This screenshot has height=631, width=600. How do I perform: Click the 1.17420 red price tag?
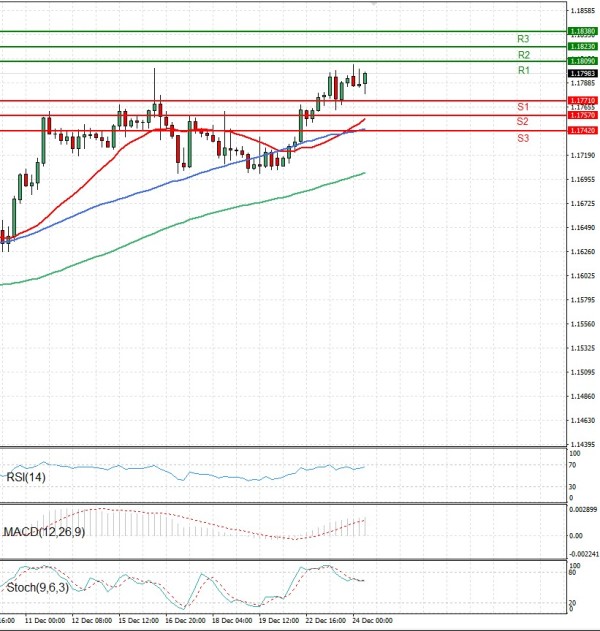click(582, 130)
